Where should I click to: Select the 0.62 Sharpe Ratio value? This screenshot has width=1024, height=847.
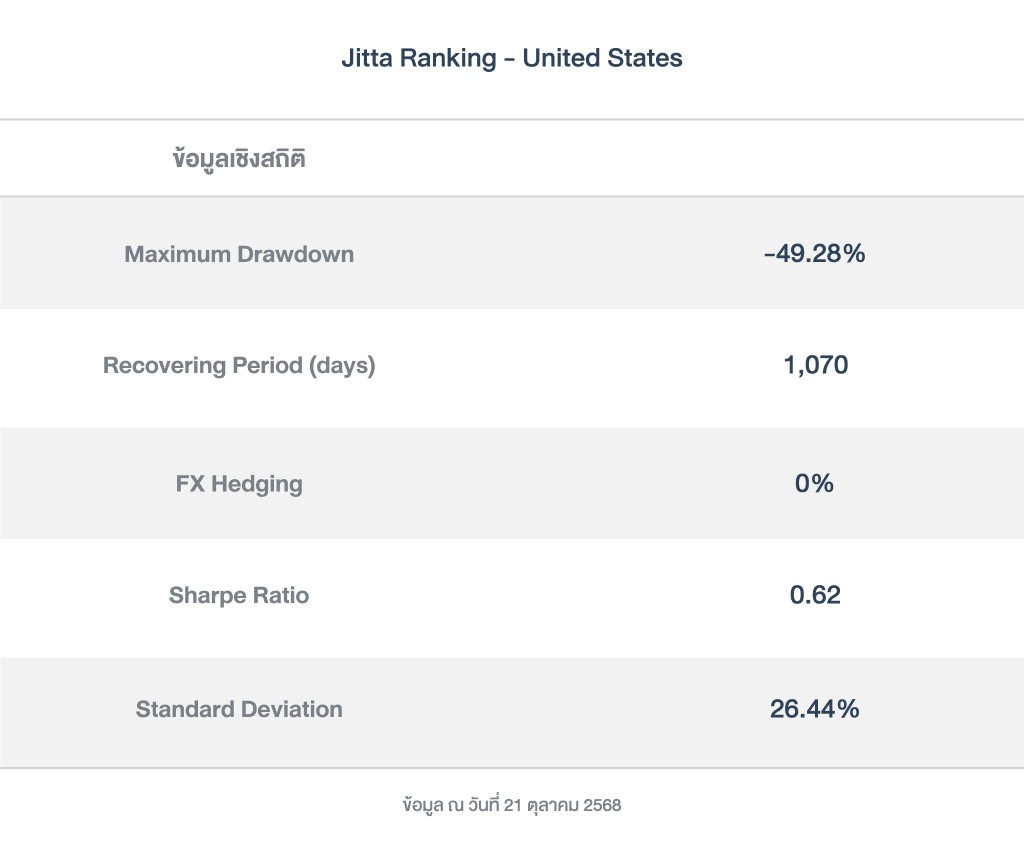(815, 596)
